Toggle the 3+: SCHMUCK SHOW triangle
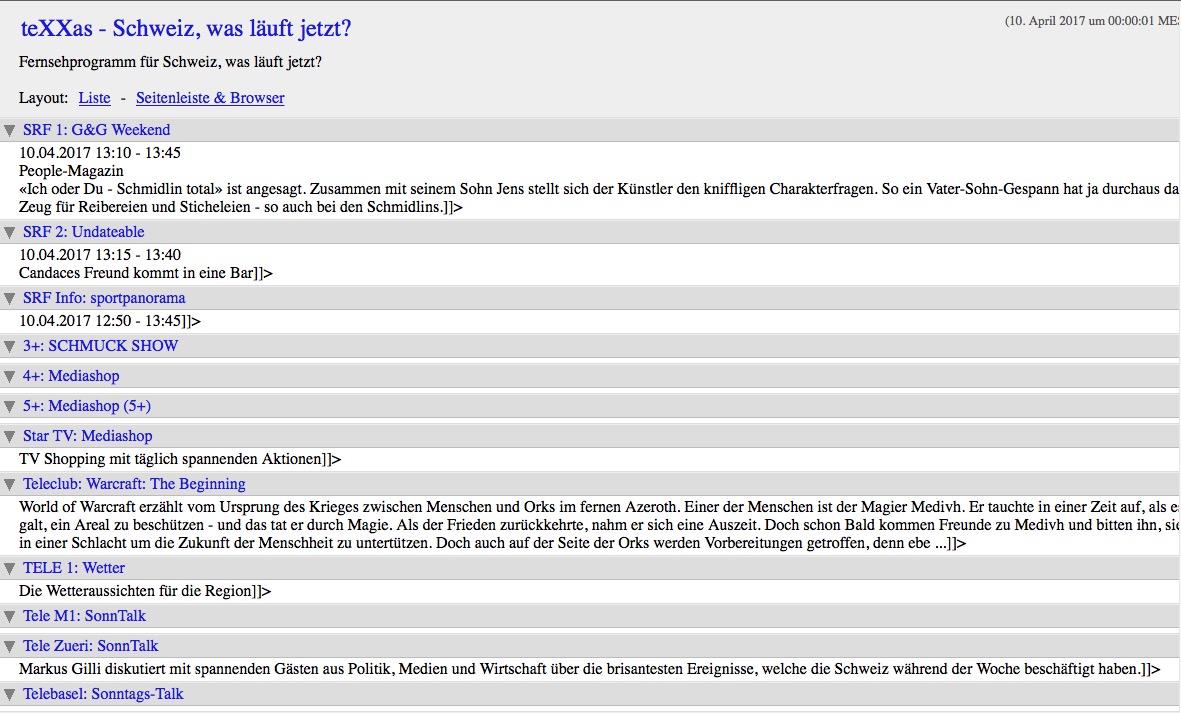This screenshot has width=1181, height=713. [10, 347]
